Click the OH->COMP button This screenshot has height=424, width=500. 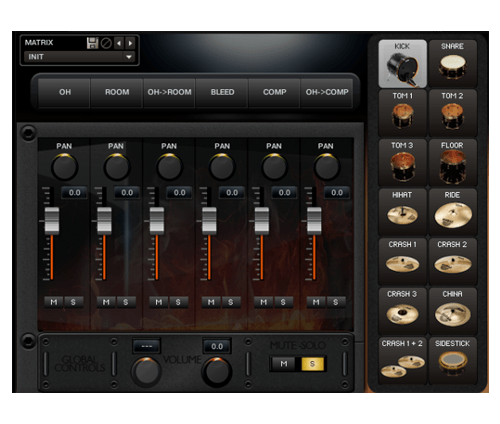click(327, 92)
